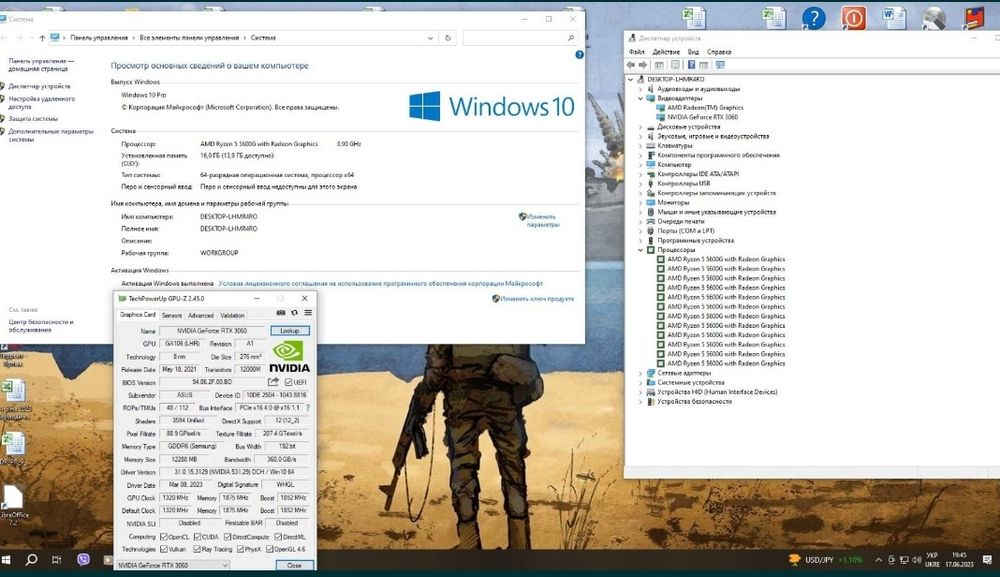Viewport: 1000px width, 577px height.
Task: Click the back arrow in Device Manager toolbar
Action: coord(630,65)
